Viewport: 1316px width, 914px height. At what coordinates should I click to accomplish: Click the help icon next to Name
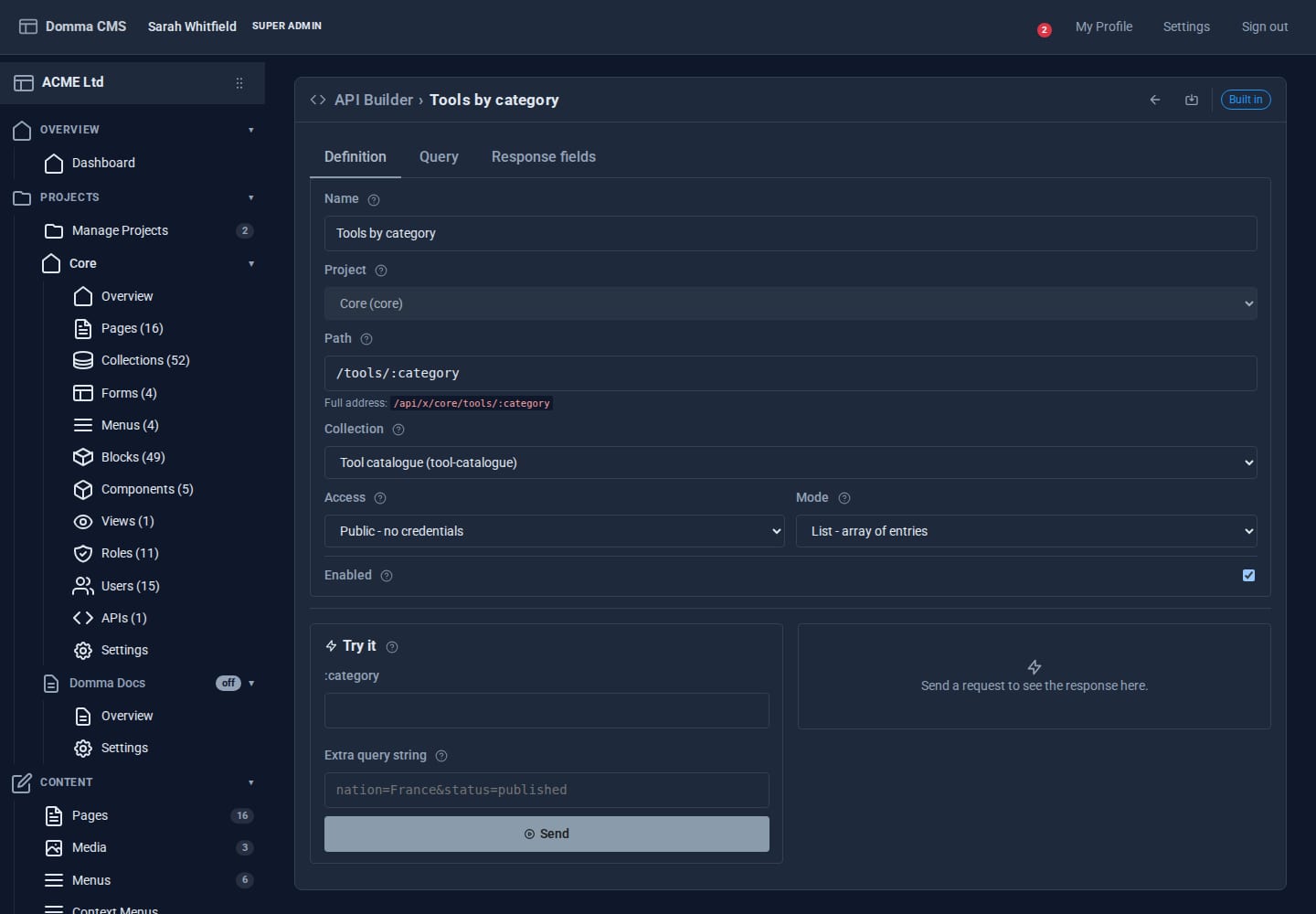pyautogui.click(x=374, y=199)
